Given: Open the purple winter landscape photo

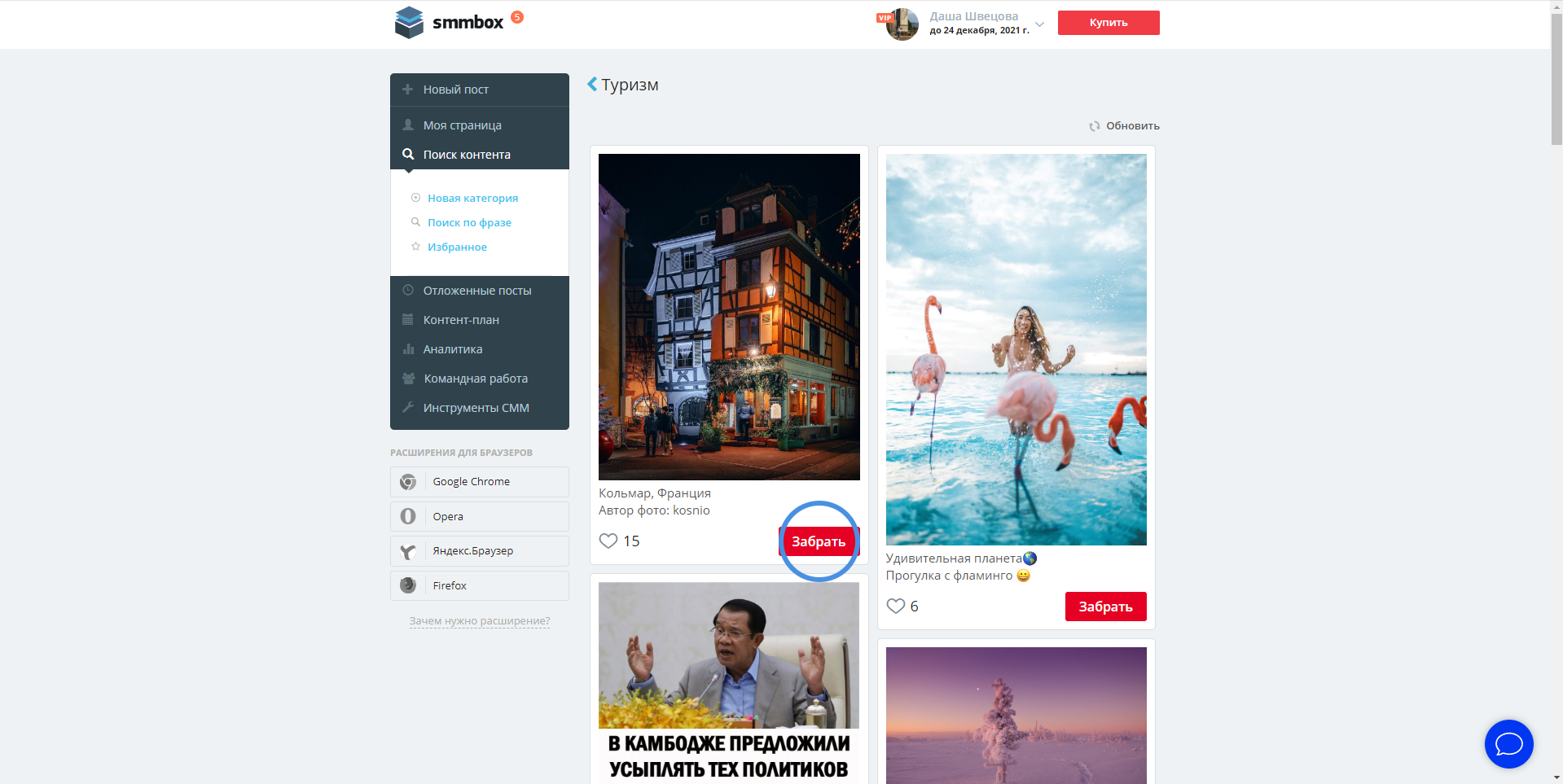Looking at the screenshot, I should 1016,716.
